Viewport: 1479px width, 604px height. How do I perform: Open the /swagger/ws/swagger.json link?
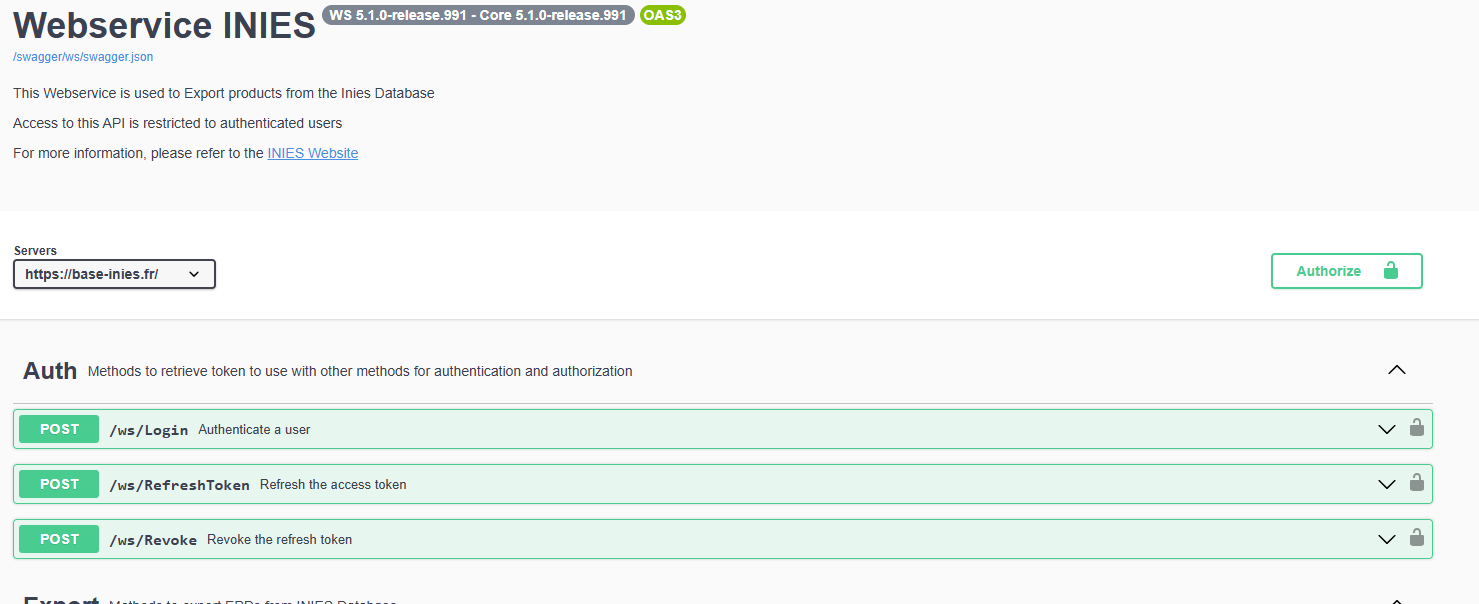click(83, 57)
